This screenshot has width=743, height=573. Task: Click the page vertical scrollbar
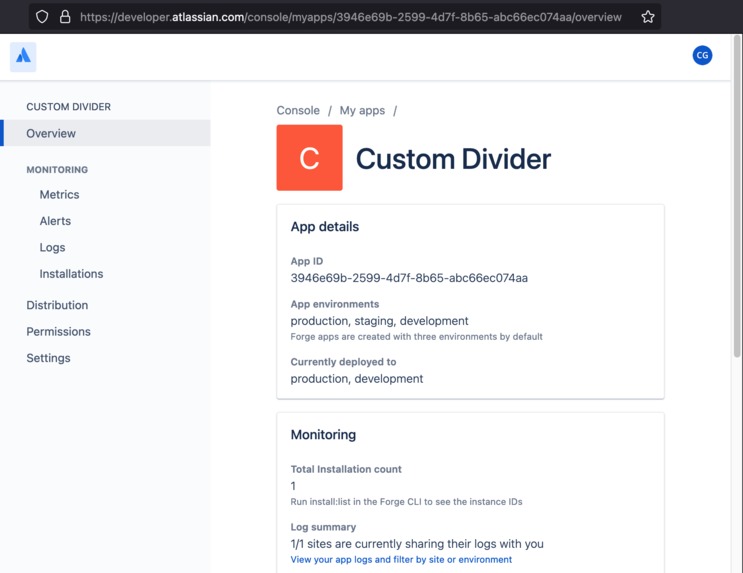click(x=737, y=195)
